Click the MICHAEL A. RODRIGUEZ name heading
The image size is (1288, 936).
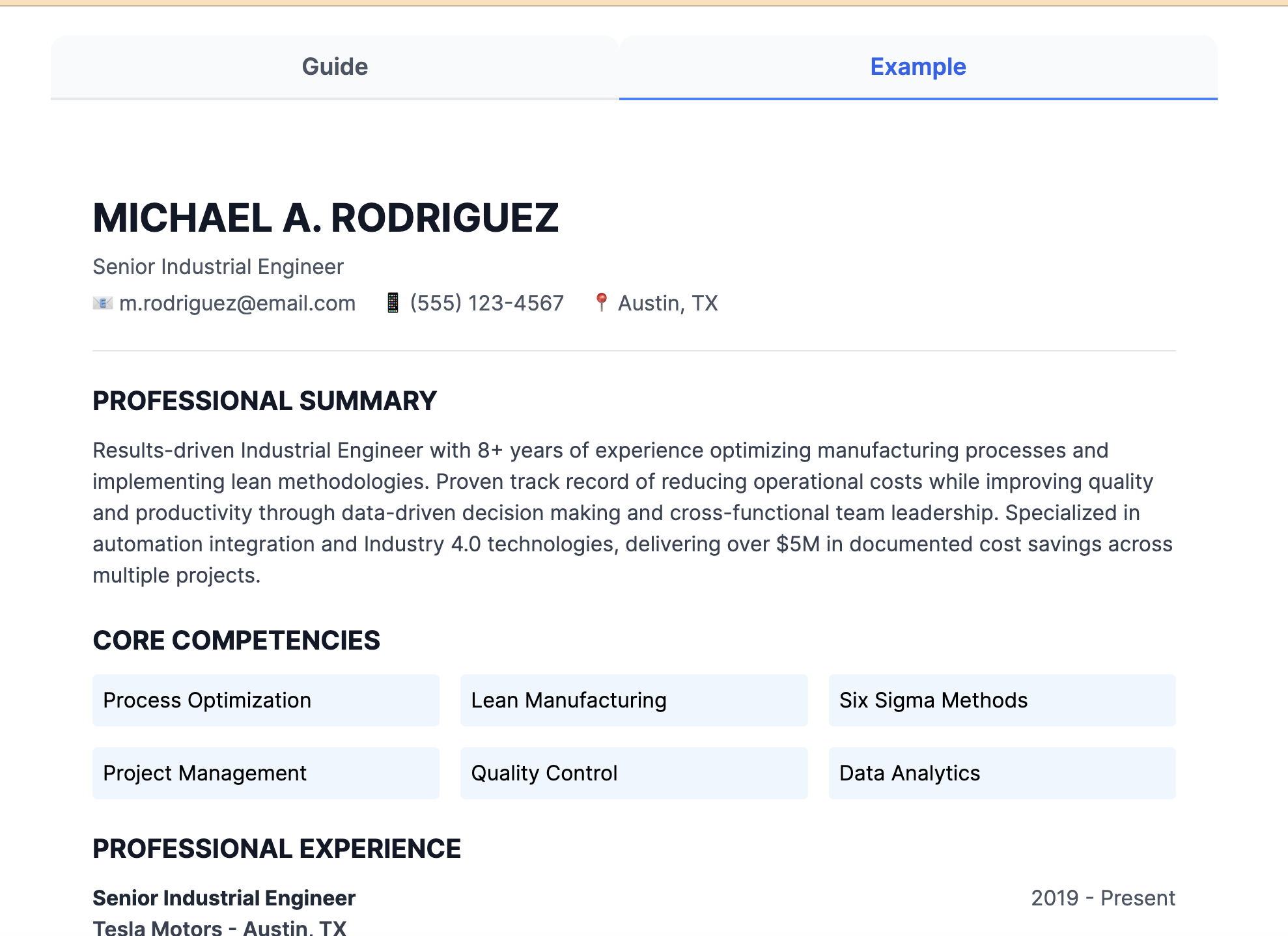(326, 218)
